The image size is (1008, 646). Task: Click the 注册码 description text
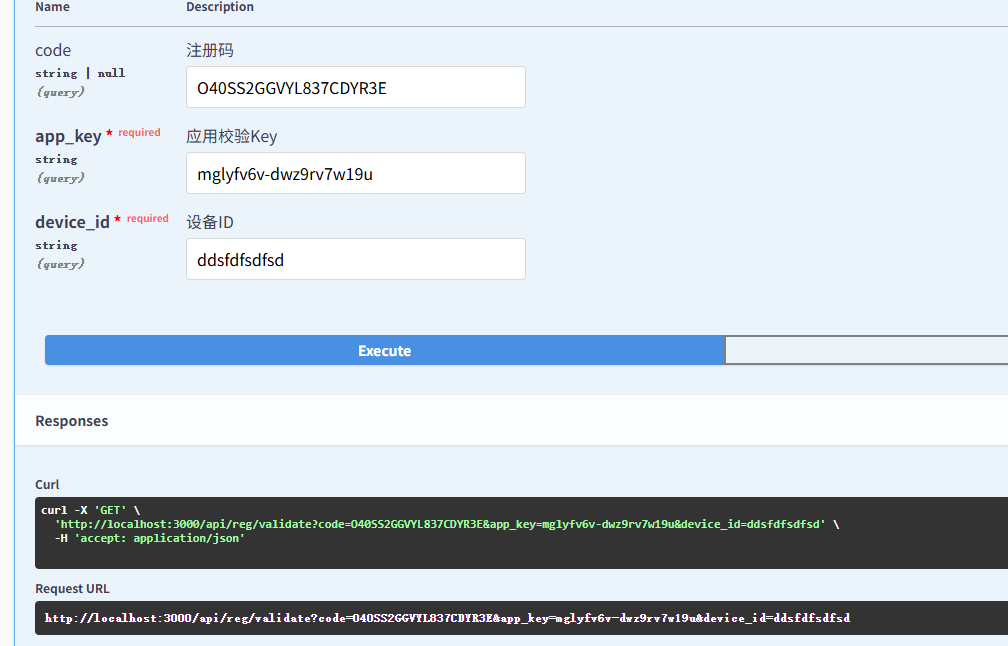pyautogui.click(x=210, y=50)
